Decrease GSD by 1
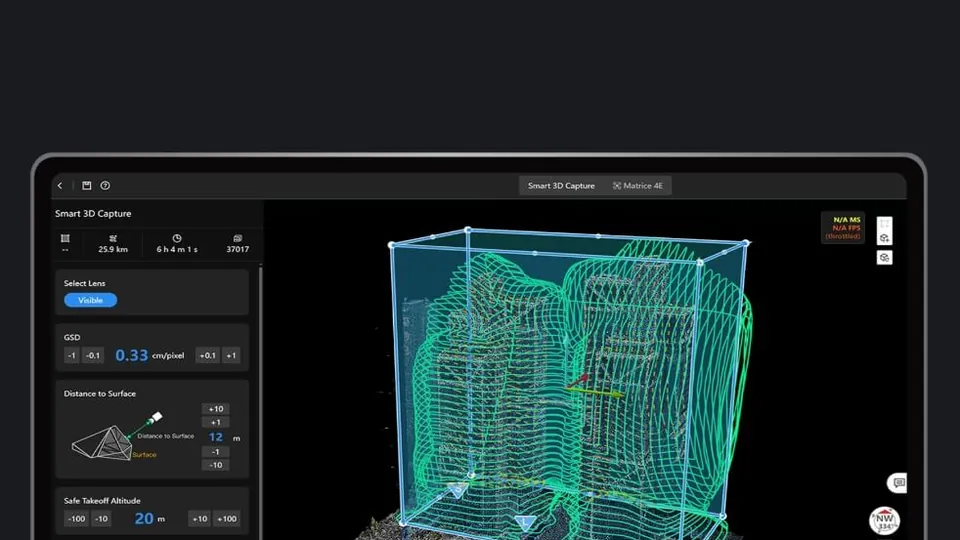 [x=72, y=355]
